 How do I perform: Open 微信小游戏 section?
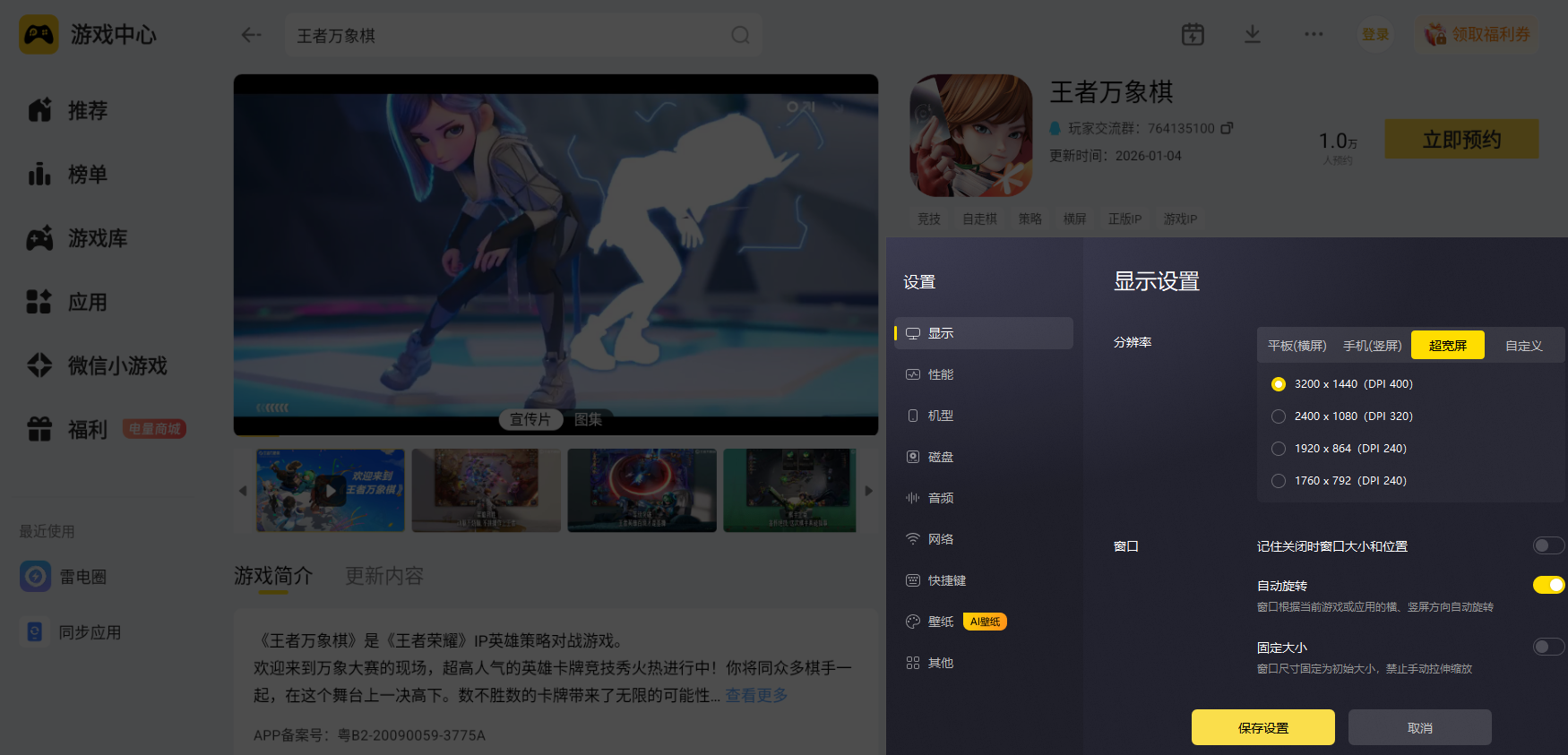[x=98, y=365]
